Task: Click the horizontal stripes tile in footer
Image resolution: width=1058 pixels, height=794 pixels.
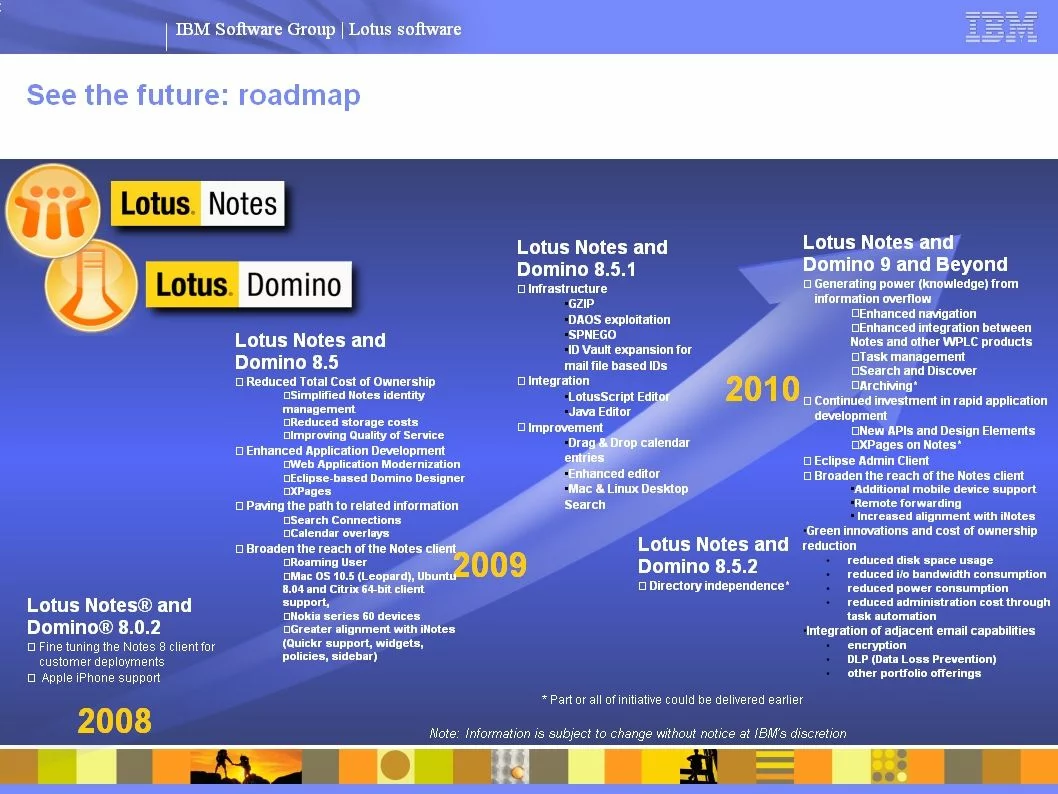Action: click(x=774, y=766)
